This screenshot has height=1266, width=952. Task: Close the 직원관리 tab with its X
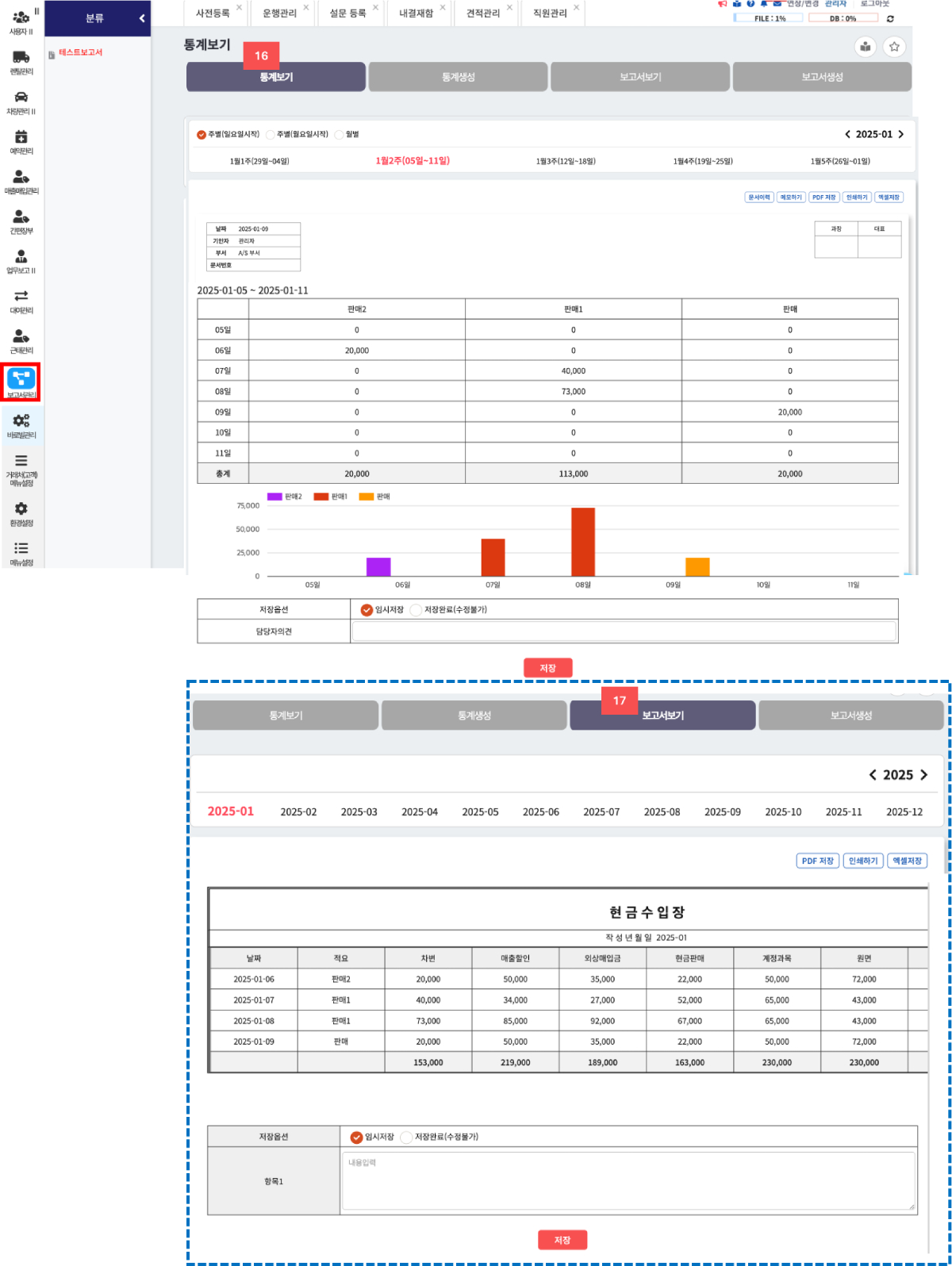(576, 7)
